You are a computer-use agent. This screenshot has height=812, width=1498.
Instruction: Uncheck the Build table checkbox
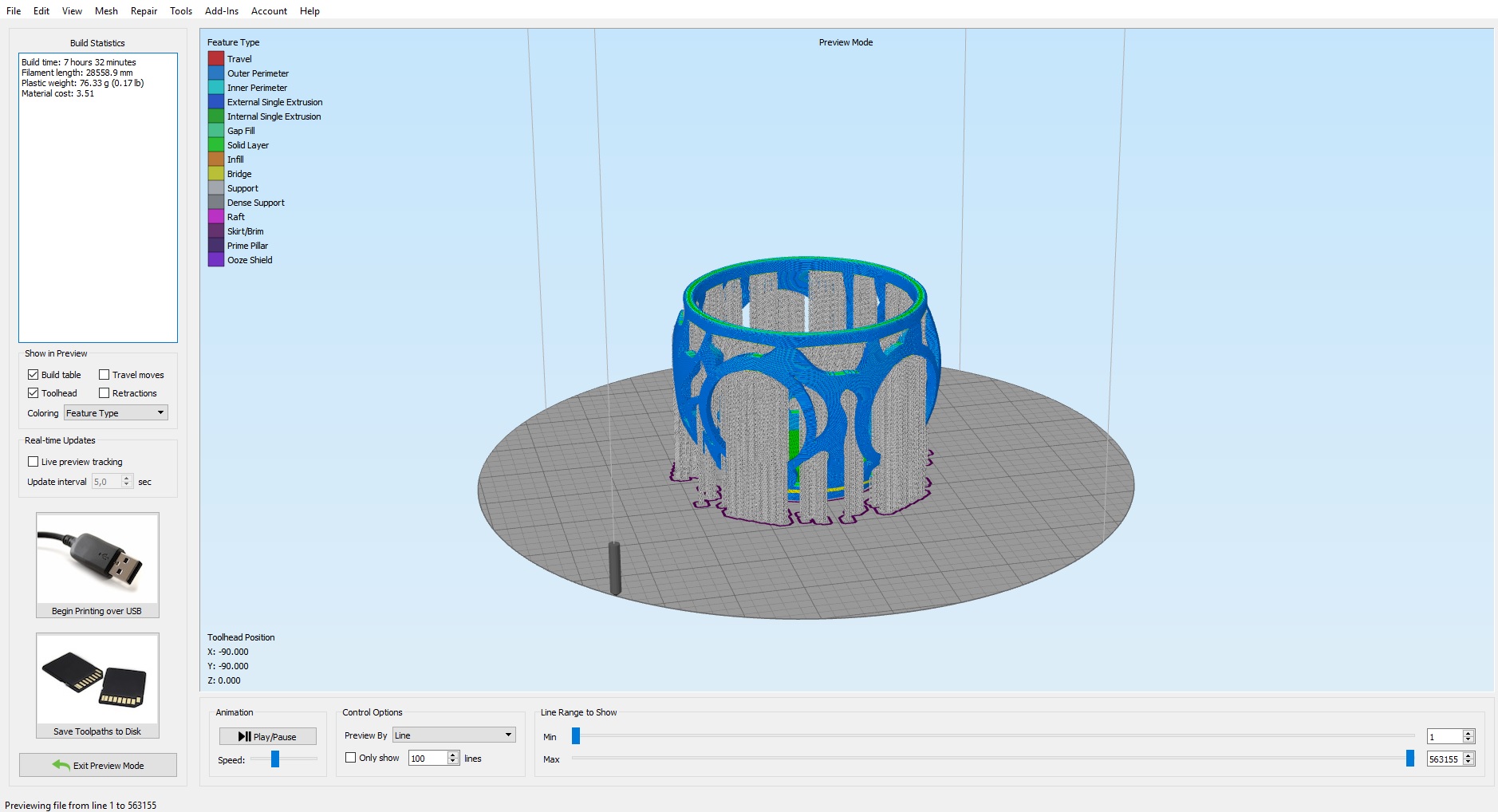tap(34, 375)
